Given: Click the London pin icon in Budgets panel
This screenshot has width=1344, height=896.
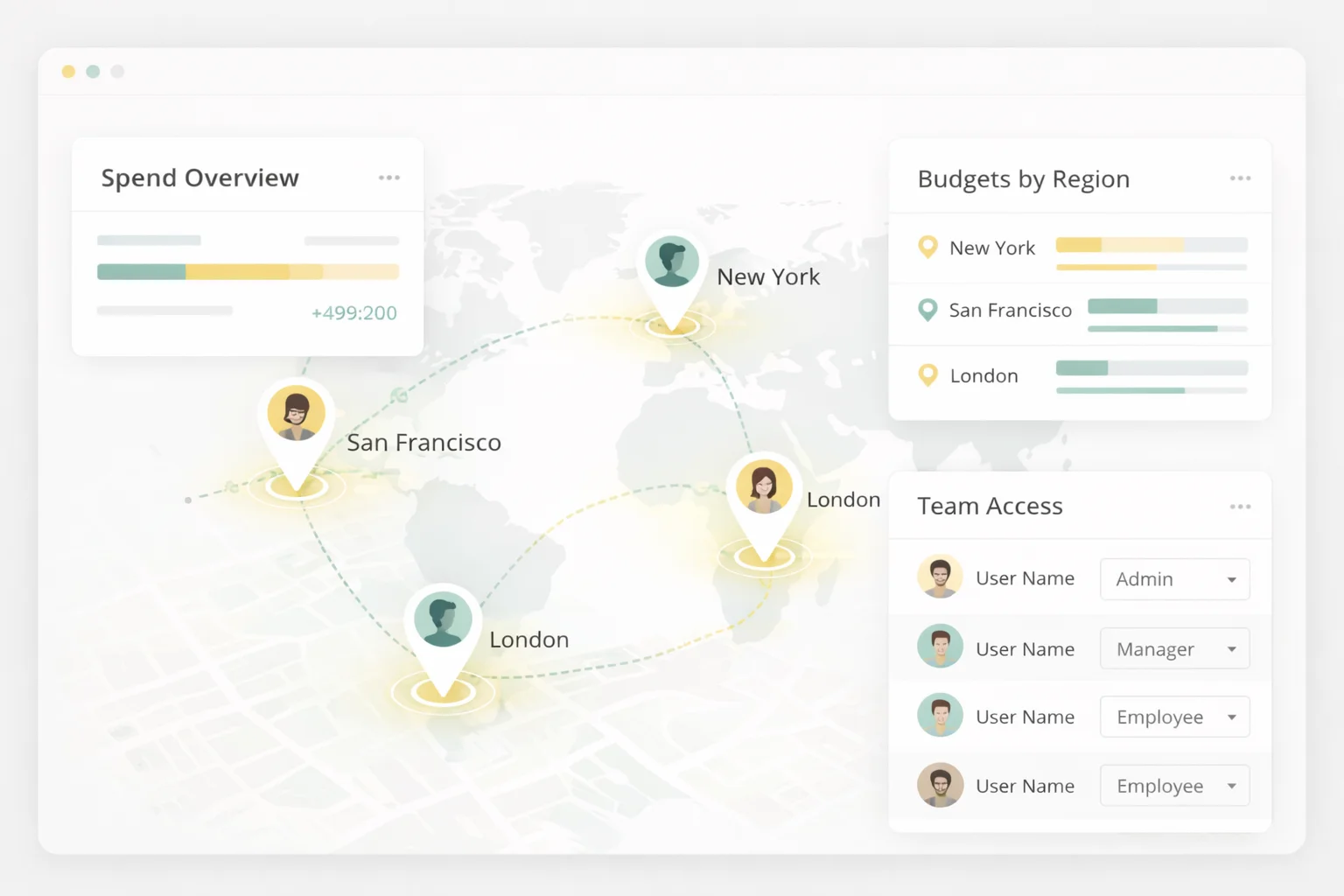Looking at the screenshot, I should pyautogui.click(x=928, y=375).
